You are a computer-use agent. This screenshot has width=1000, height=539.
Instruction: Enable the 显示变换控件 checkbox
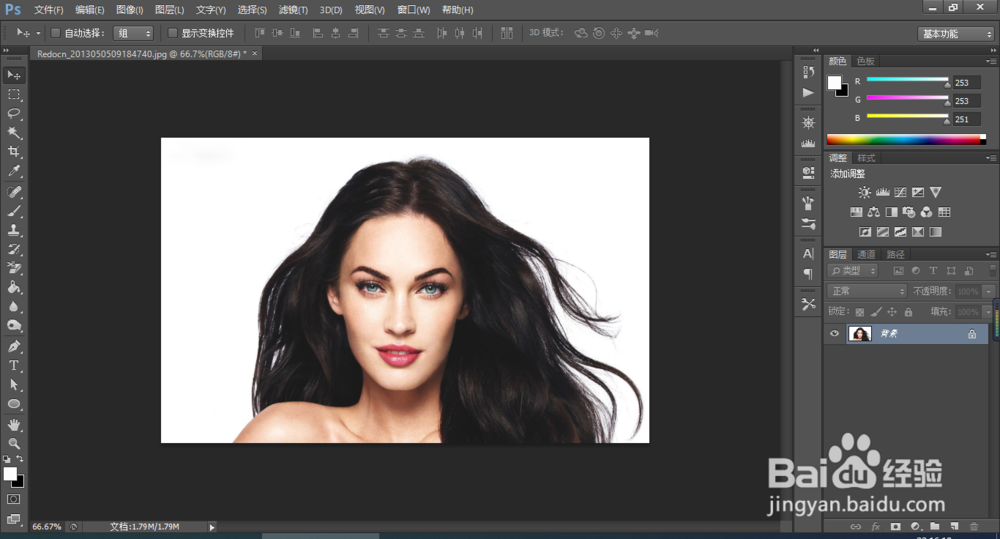[172, 33]
